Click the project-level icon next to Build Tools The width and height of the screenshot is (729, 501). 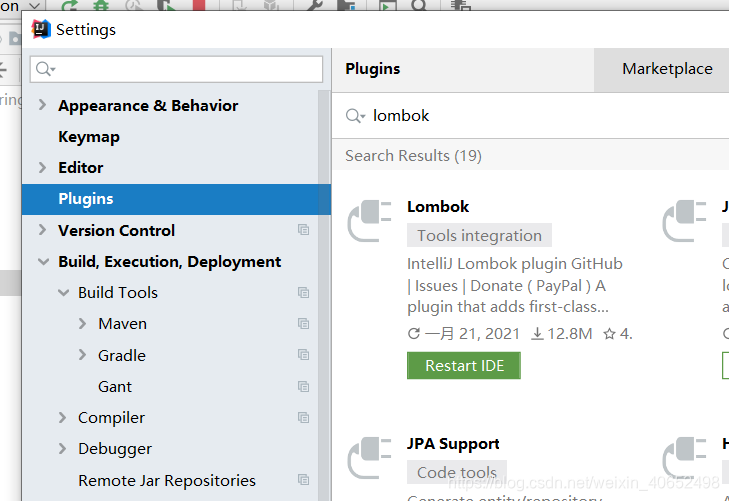click(x=304, y=292)
